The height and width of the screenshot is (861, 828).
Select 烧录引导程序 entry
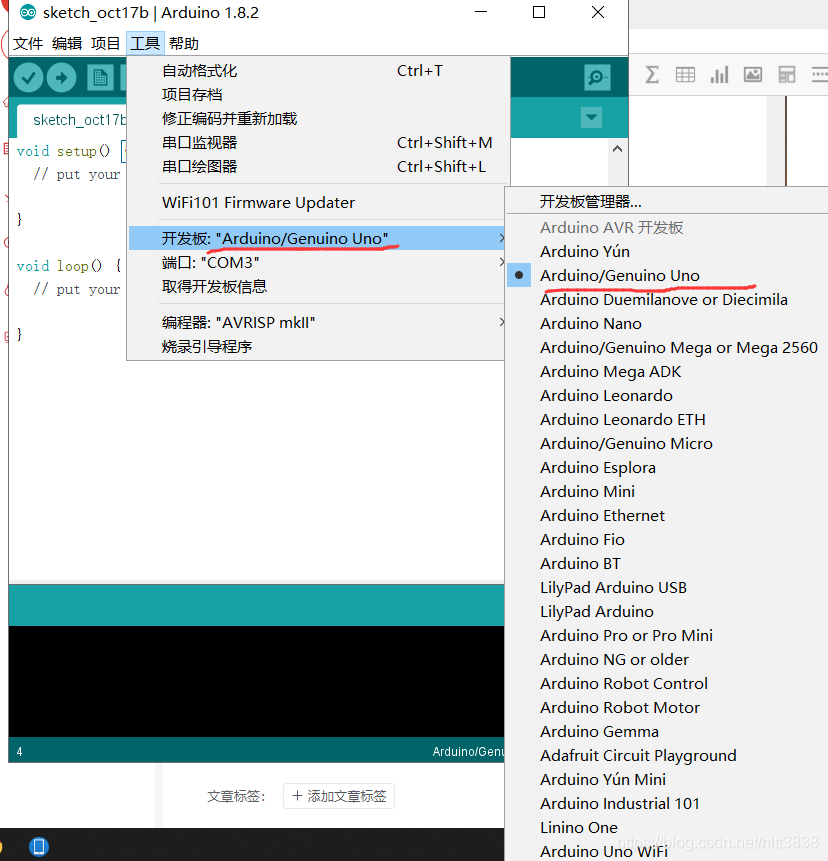coord(316,346)
